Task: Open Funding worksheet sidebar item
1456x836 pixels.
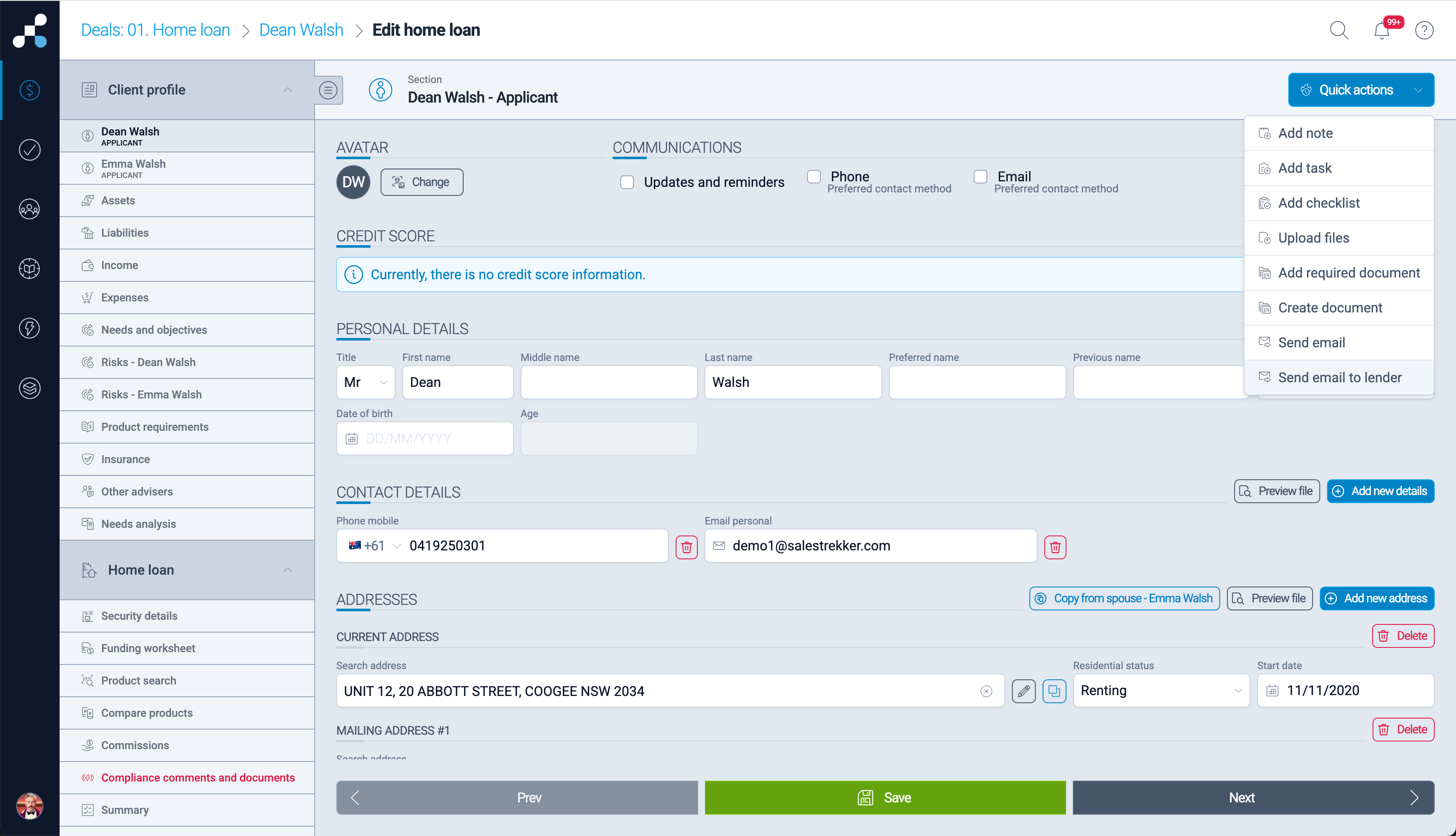Action: (x=187, y=648)
